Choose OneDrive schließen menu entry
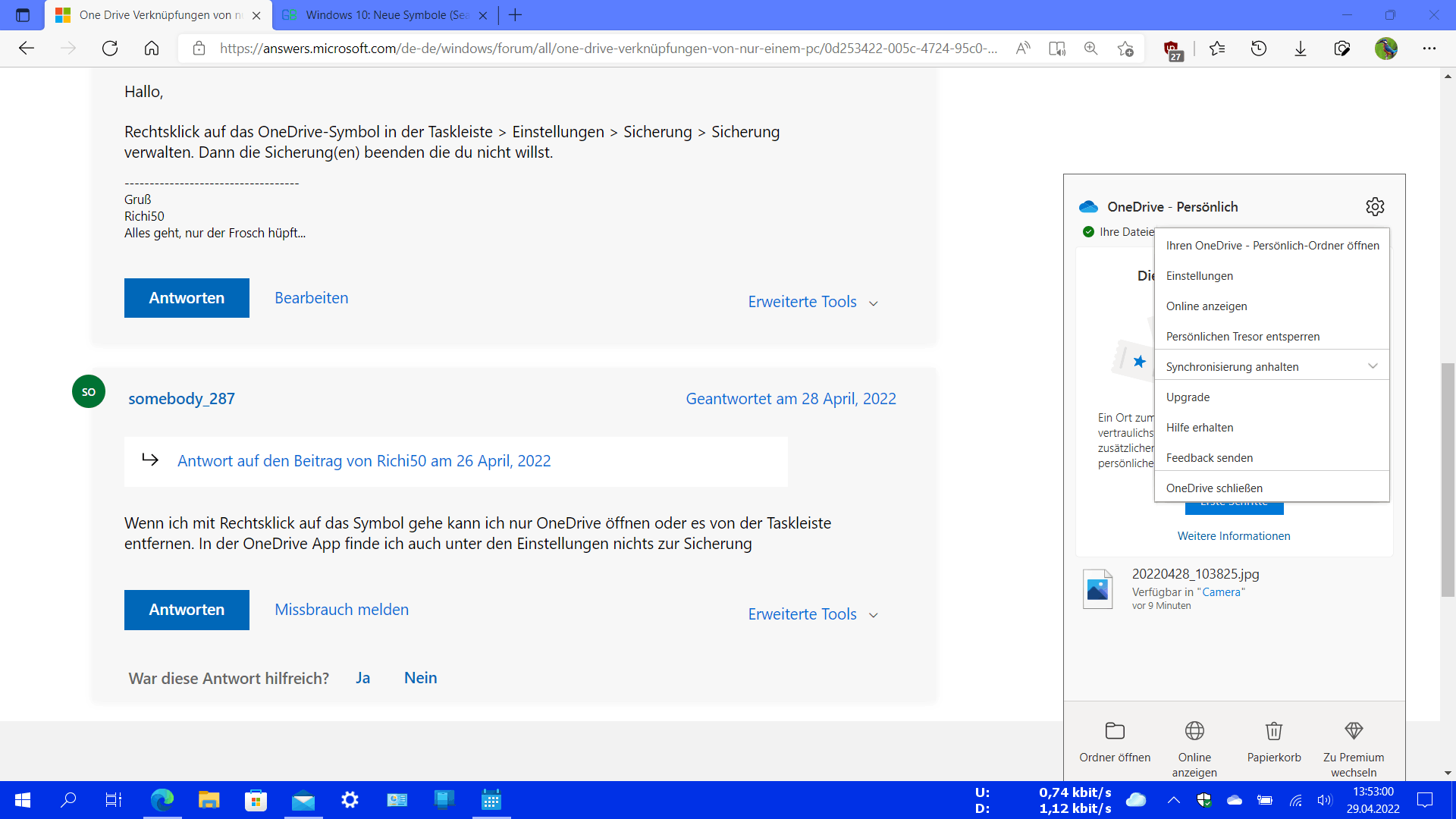The image size is (1456, 819). pyautogui.click(x=1214, y=488)
